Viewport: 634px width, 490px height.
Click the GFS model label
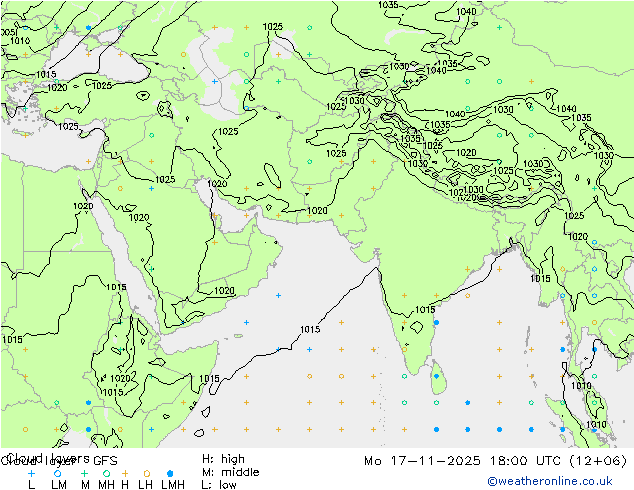click(105, 460)
